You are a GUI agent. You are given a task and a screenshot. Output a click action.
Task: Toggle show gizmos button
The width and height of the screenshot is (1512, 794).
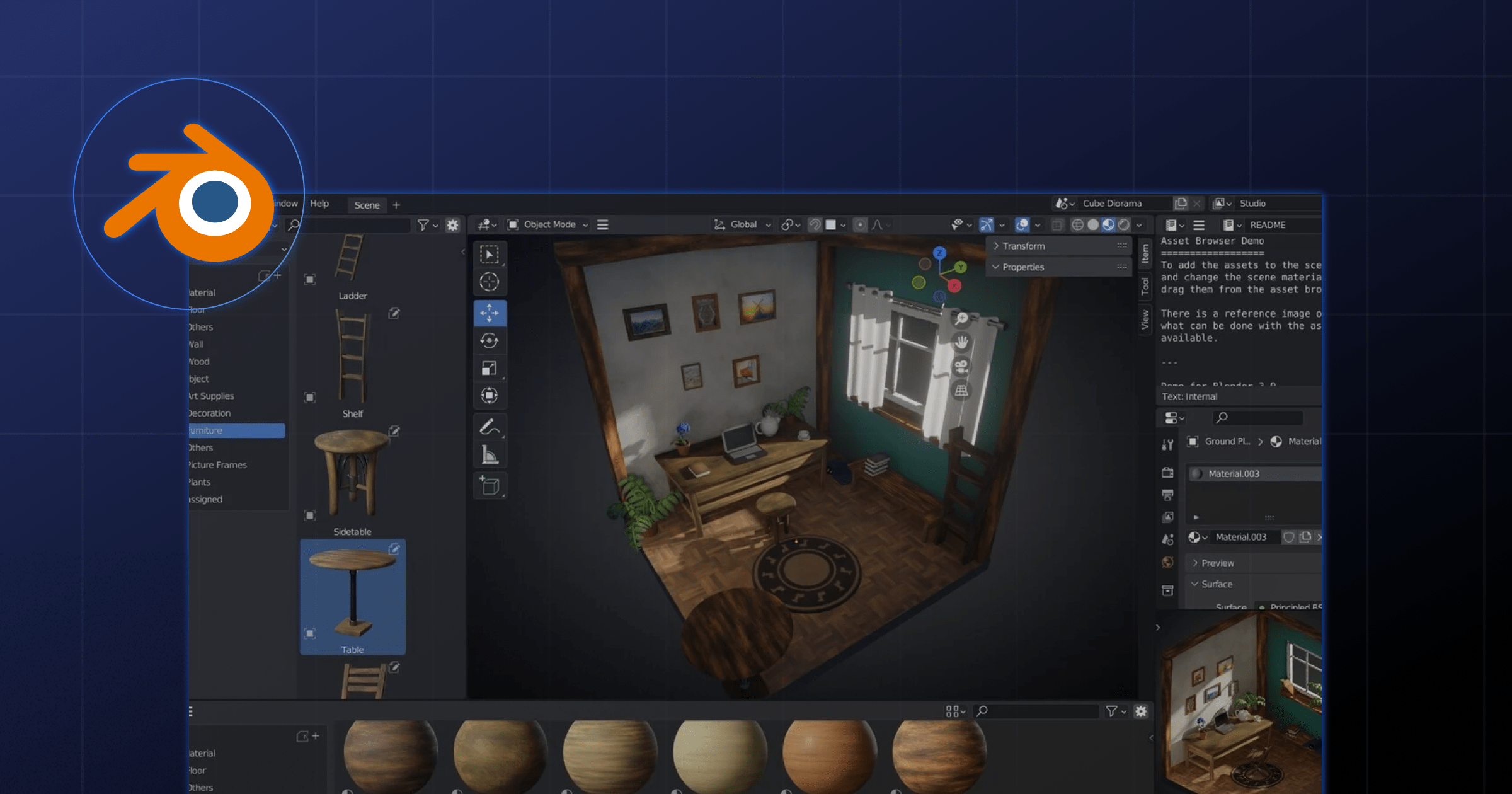[987, 225]
